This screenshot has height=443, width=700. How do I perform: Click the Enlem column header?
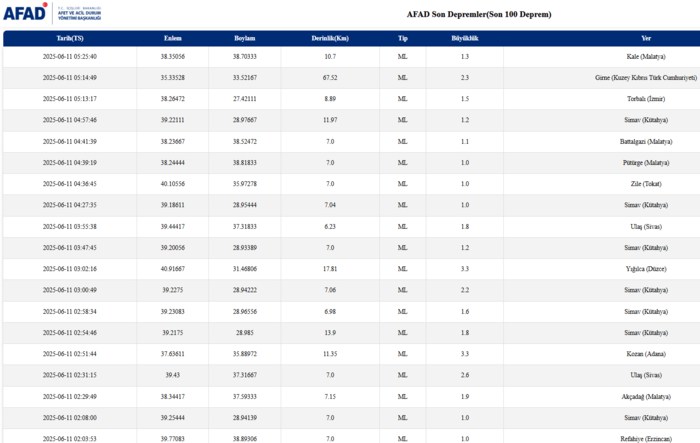point(172,37)
